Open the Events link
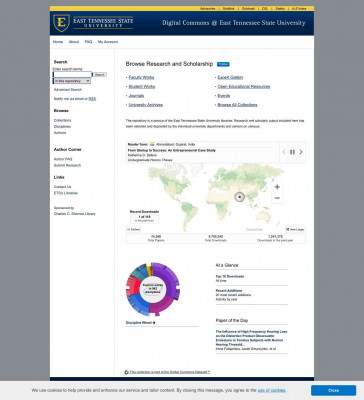 (x=224, y=96)
